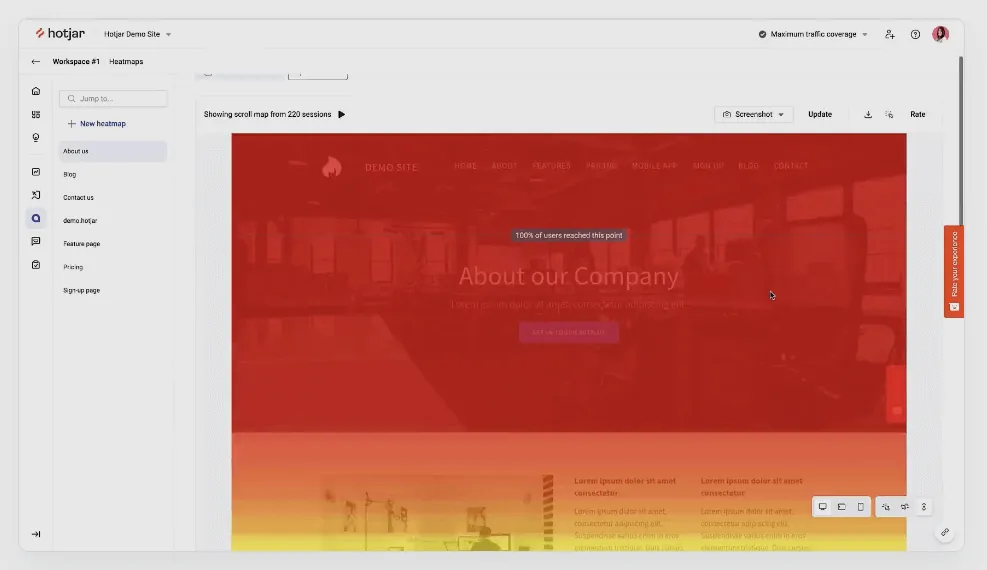Switch to tablet device view
Image resolution: width=987 pixels, height=570 pixels.
pyautogui.click(x=842, y=507)
